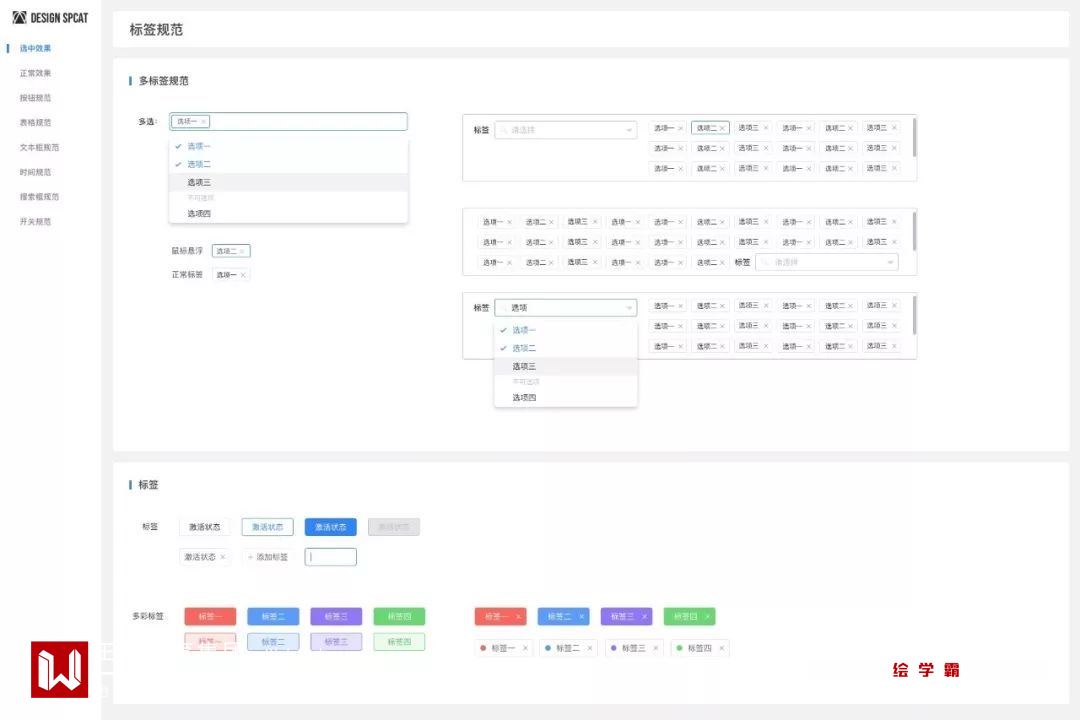Screen dimensions: 1080x720
Task: Open 时间规范 sidebar item
Action: coord(35,172)
